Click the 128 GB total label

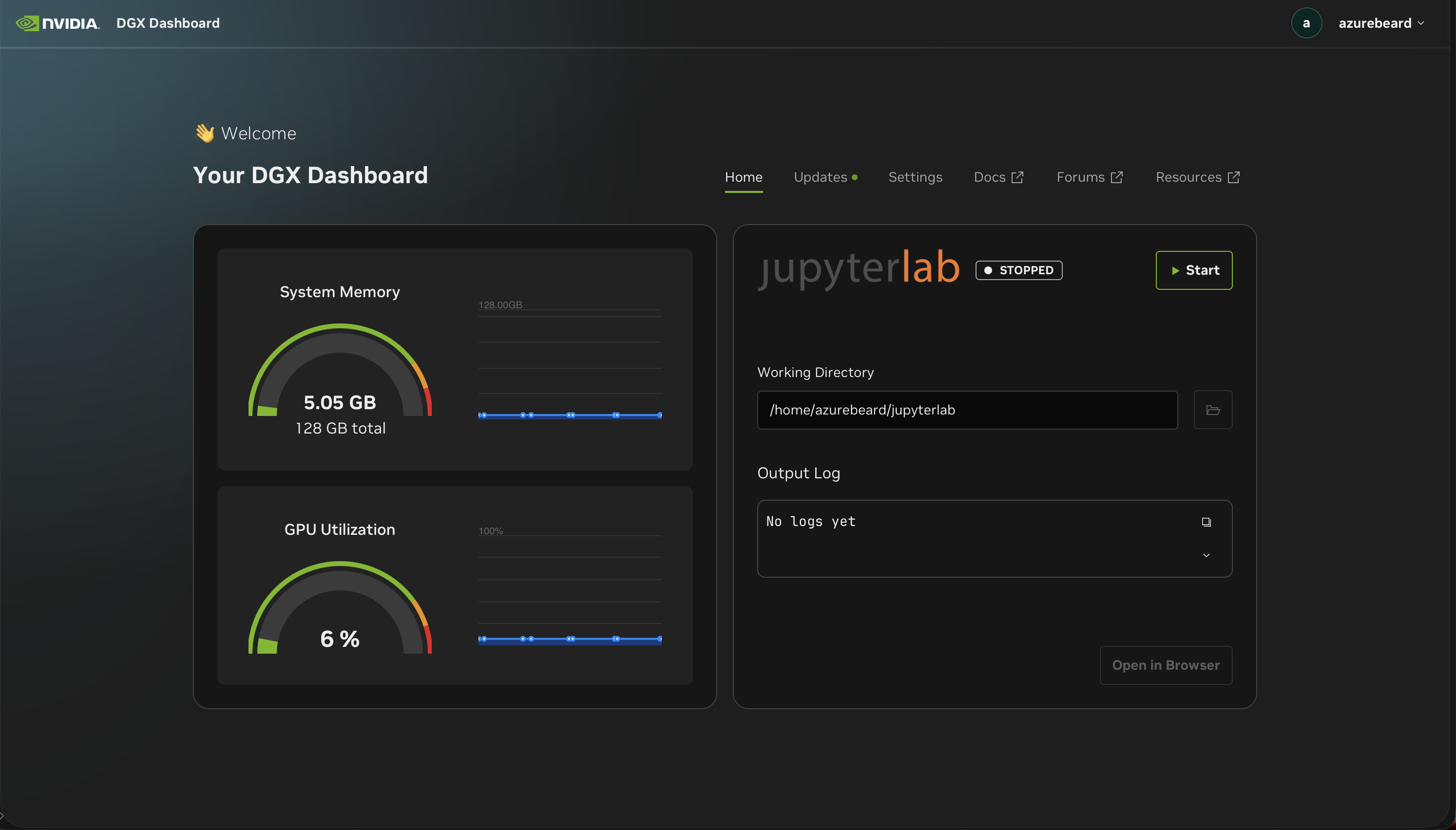pyautogui.click(x=340, y=428)
